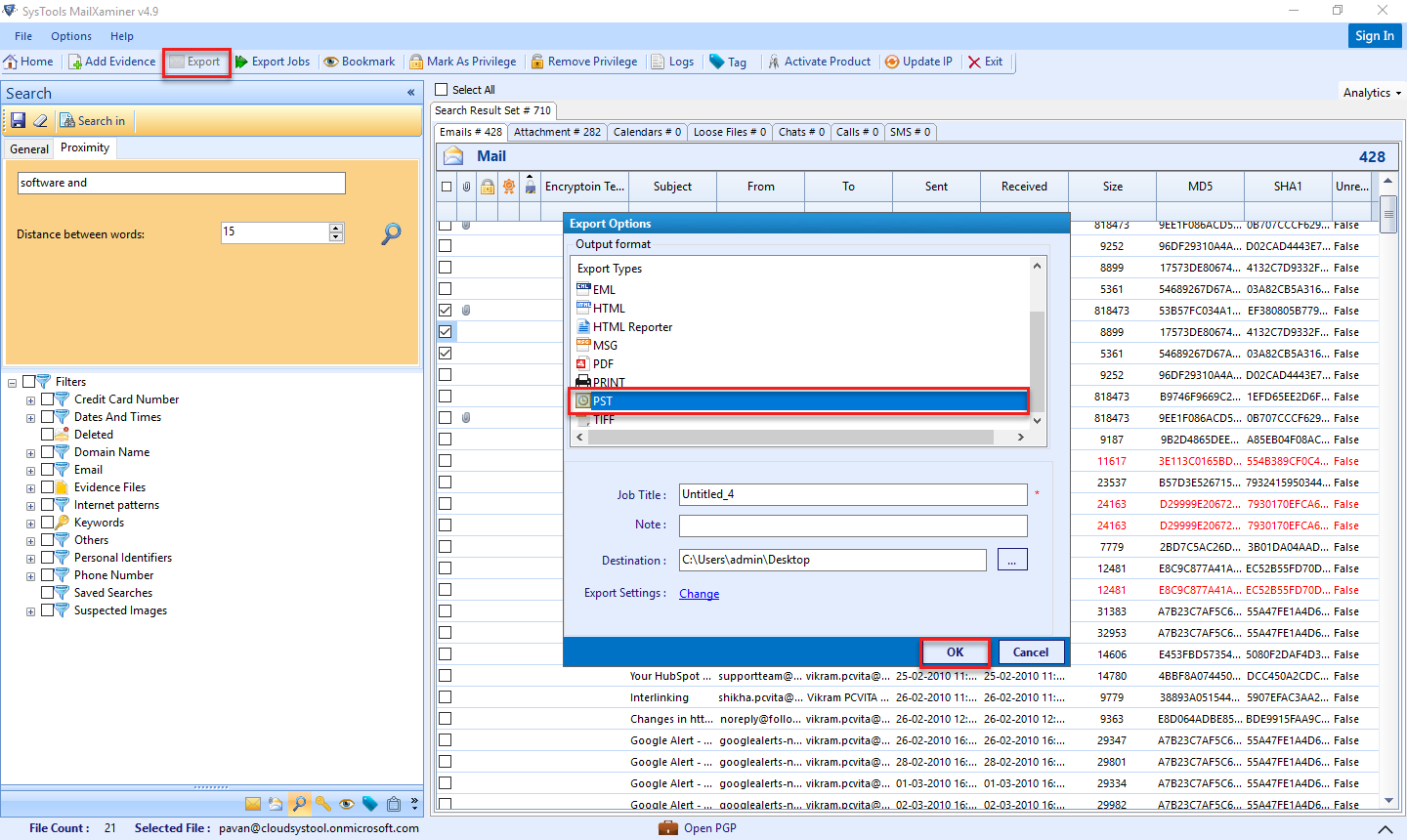Image resolution: width=1407 pixels, height=840 pixels.
Task: Expand the Credit Card Number filter
Action: [x=30, y=399]
